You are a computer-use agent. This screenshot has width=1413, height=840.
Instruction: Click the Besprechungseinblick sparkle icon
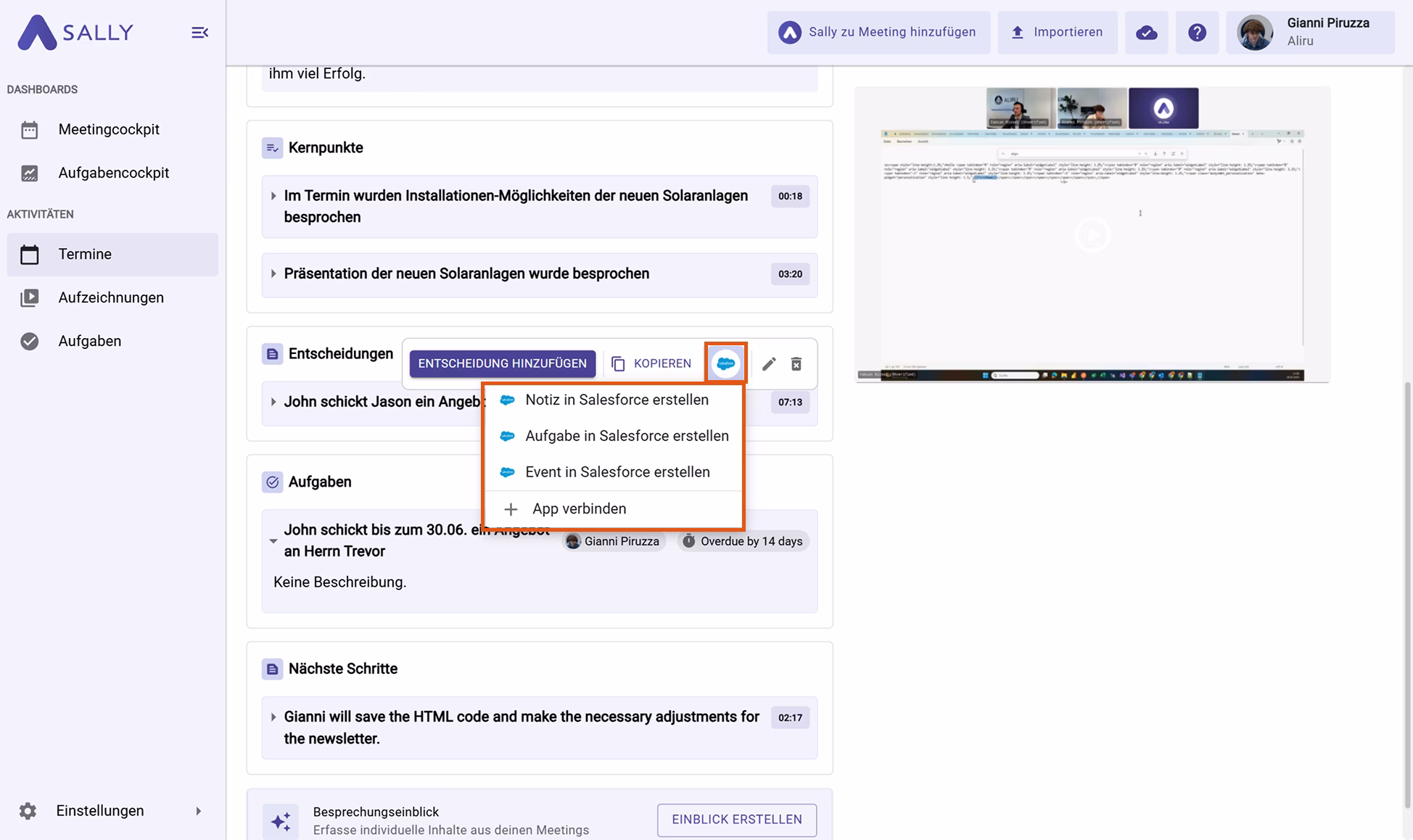coord(280,820)
